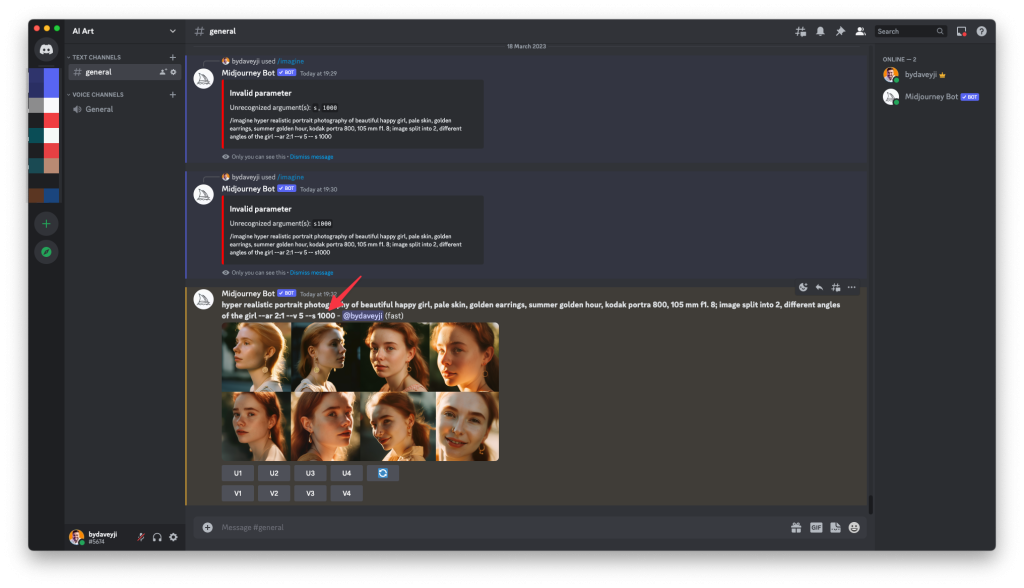Reply to the Midjourney image message

tap(819, 287)
